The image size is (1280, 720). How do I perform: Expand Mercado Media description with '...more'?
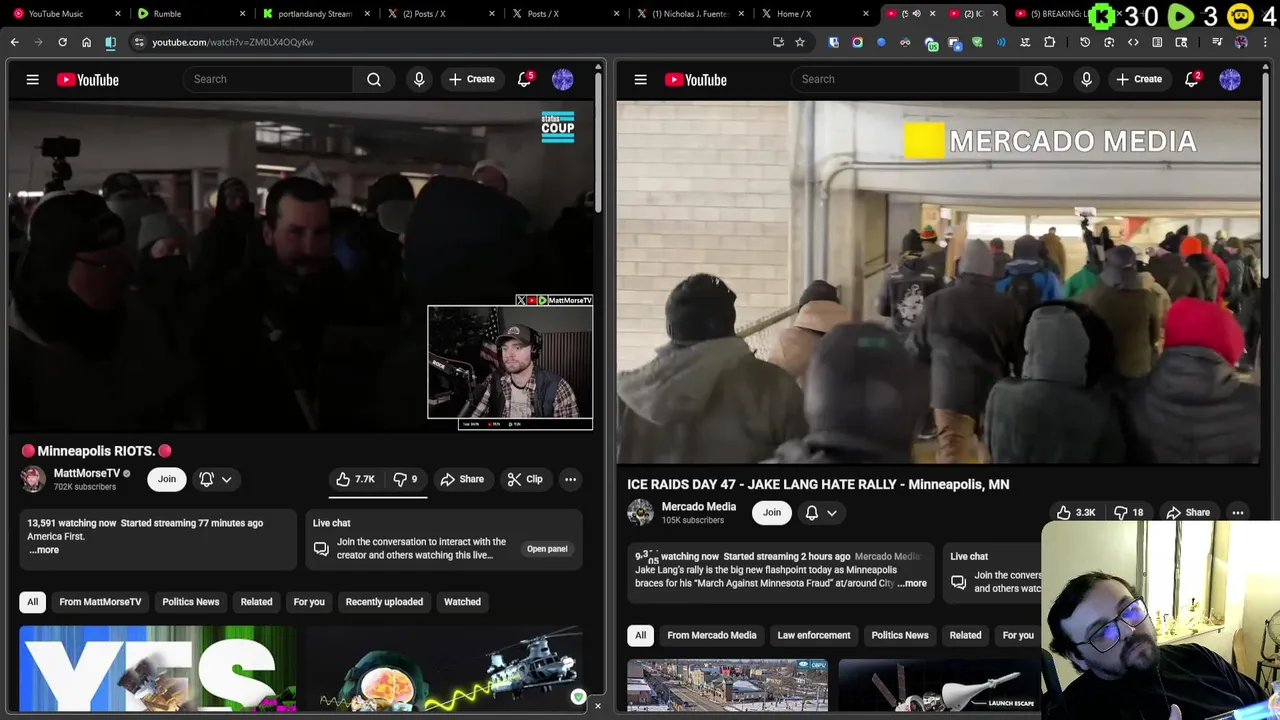pyautogui.click(x=912, y=583)
